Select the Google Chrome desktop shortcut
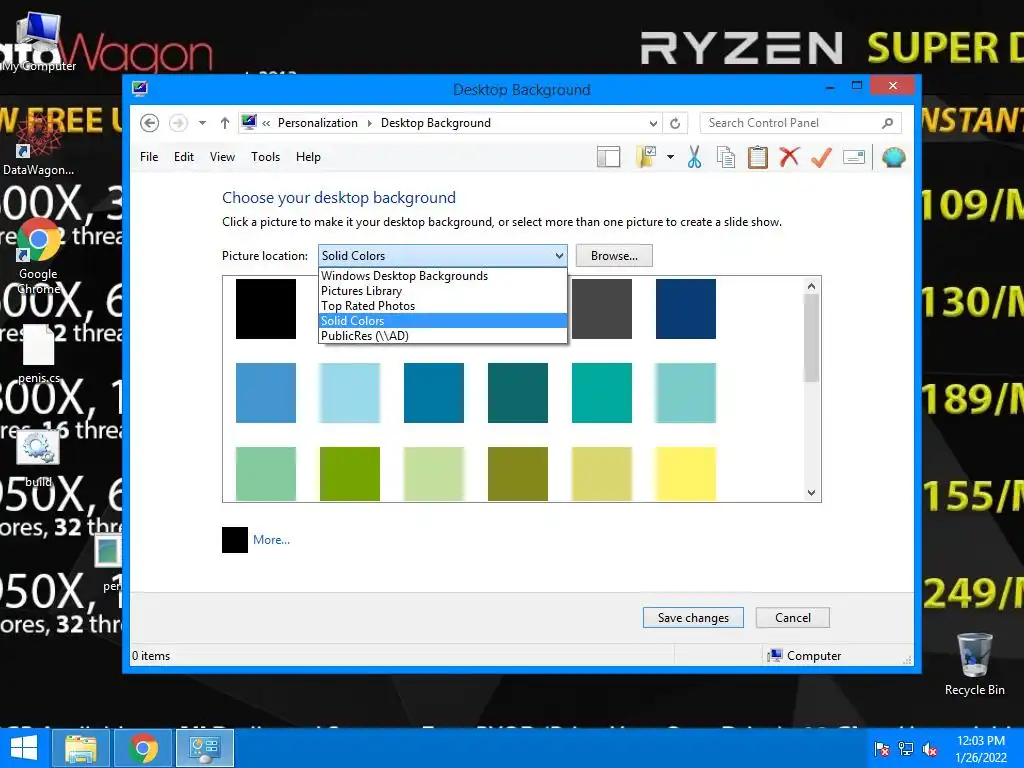The image size is (1024, 768). [38, 257]
